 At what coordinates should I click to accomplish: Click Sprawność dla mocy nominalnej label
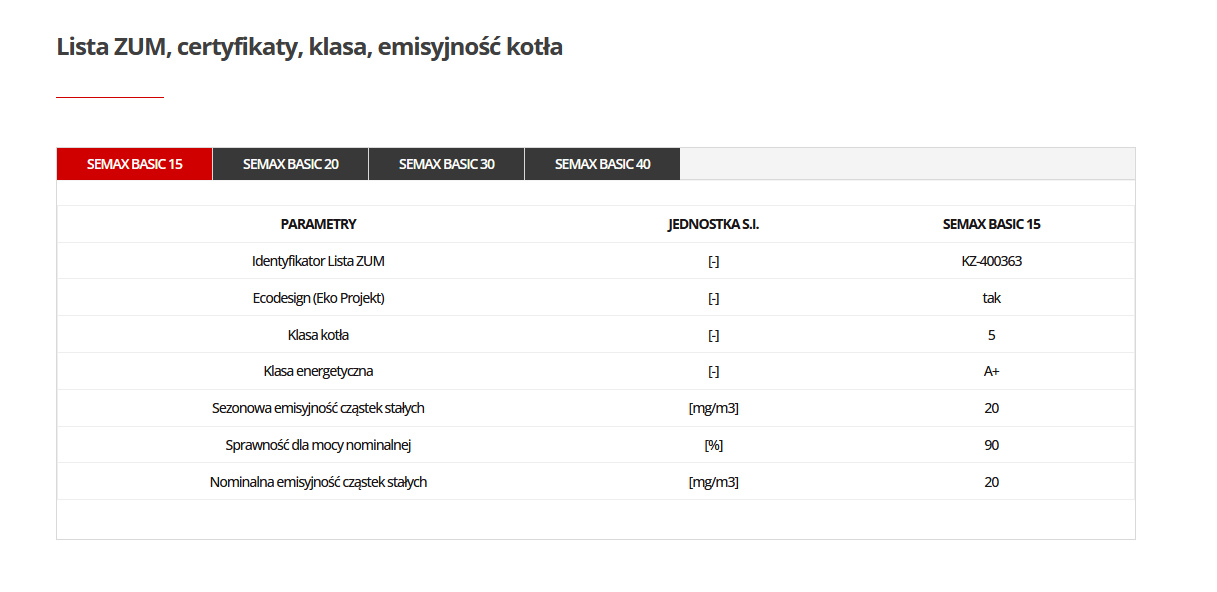[318, 445]
